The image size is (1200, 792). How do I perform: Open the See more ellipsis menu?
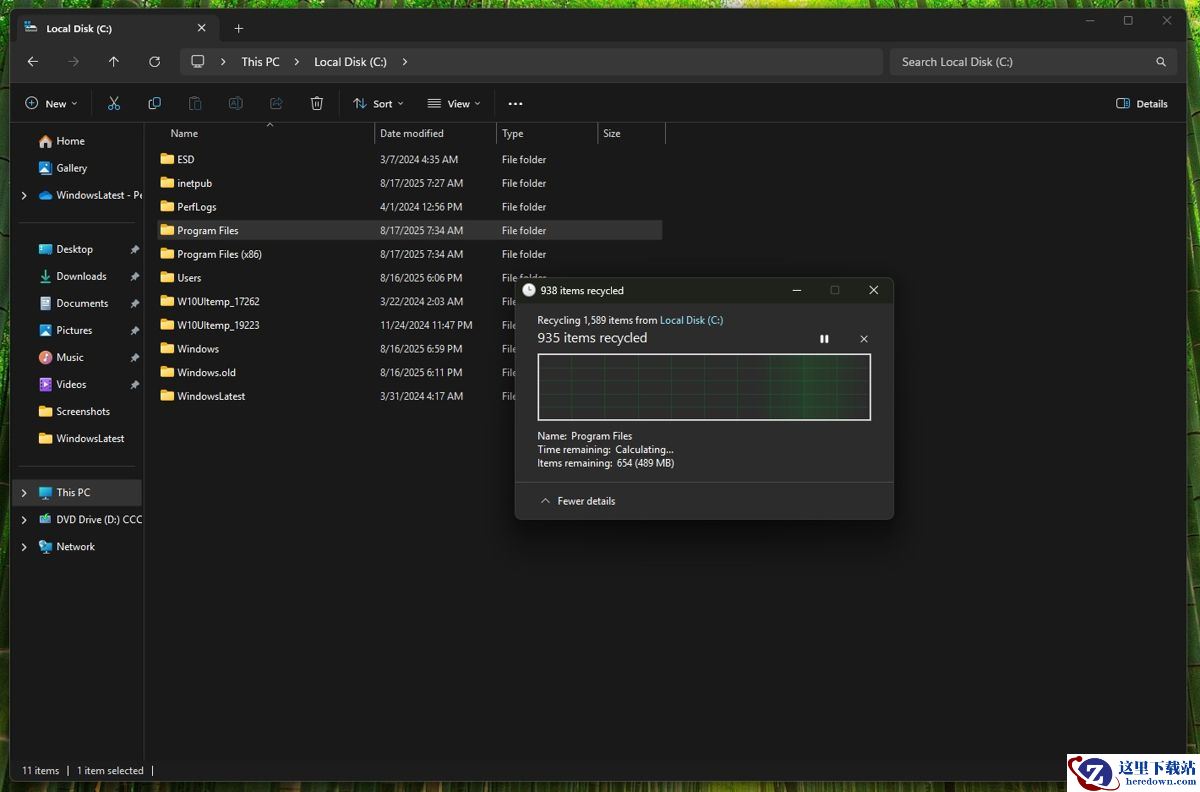pos(515,103)
